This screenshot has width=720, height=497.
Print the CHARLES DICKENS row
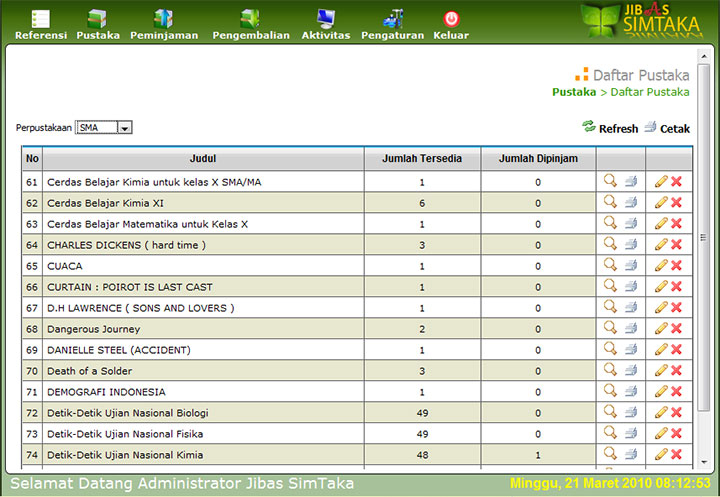(x=631, y=244)
